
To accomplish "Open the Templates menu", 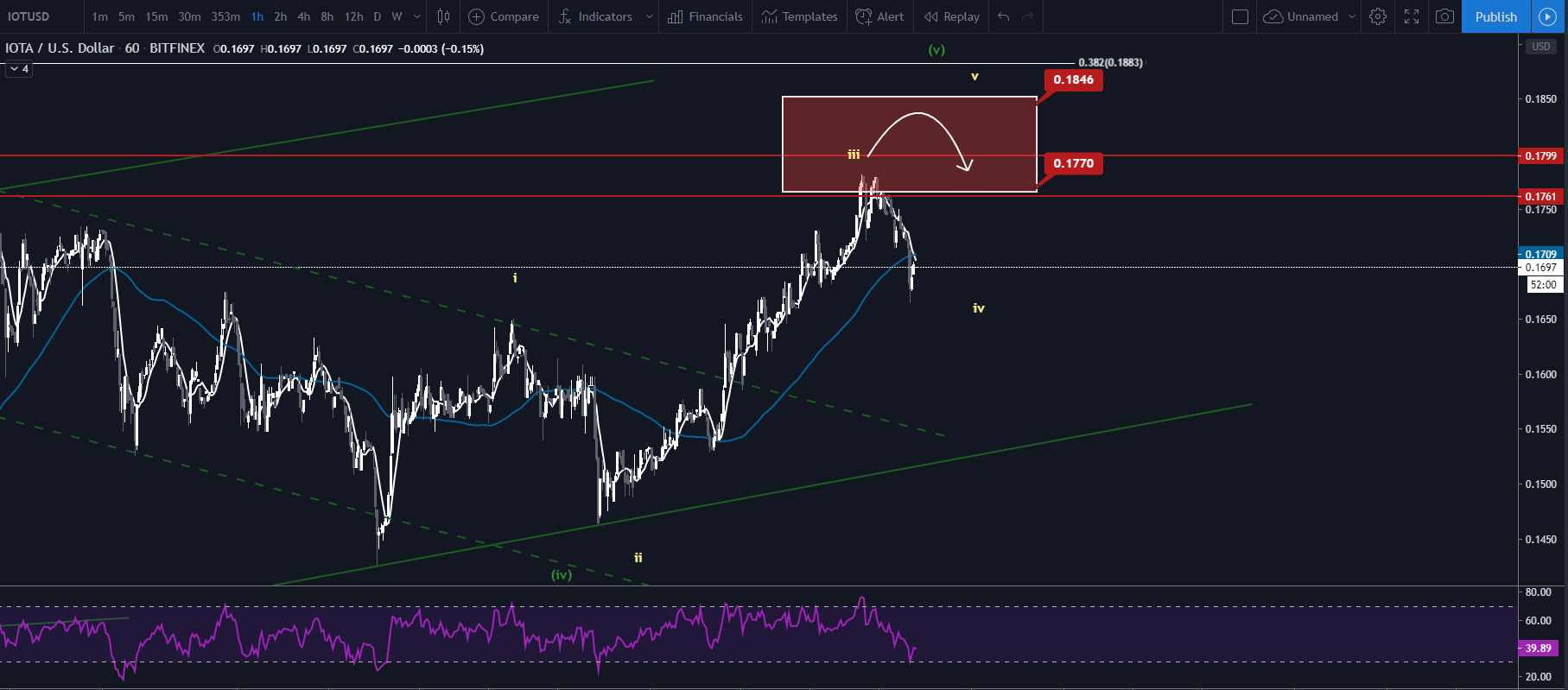I will pyautogui.click(x=800, y=16).
